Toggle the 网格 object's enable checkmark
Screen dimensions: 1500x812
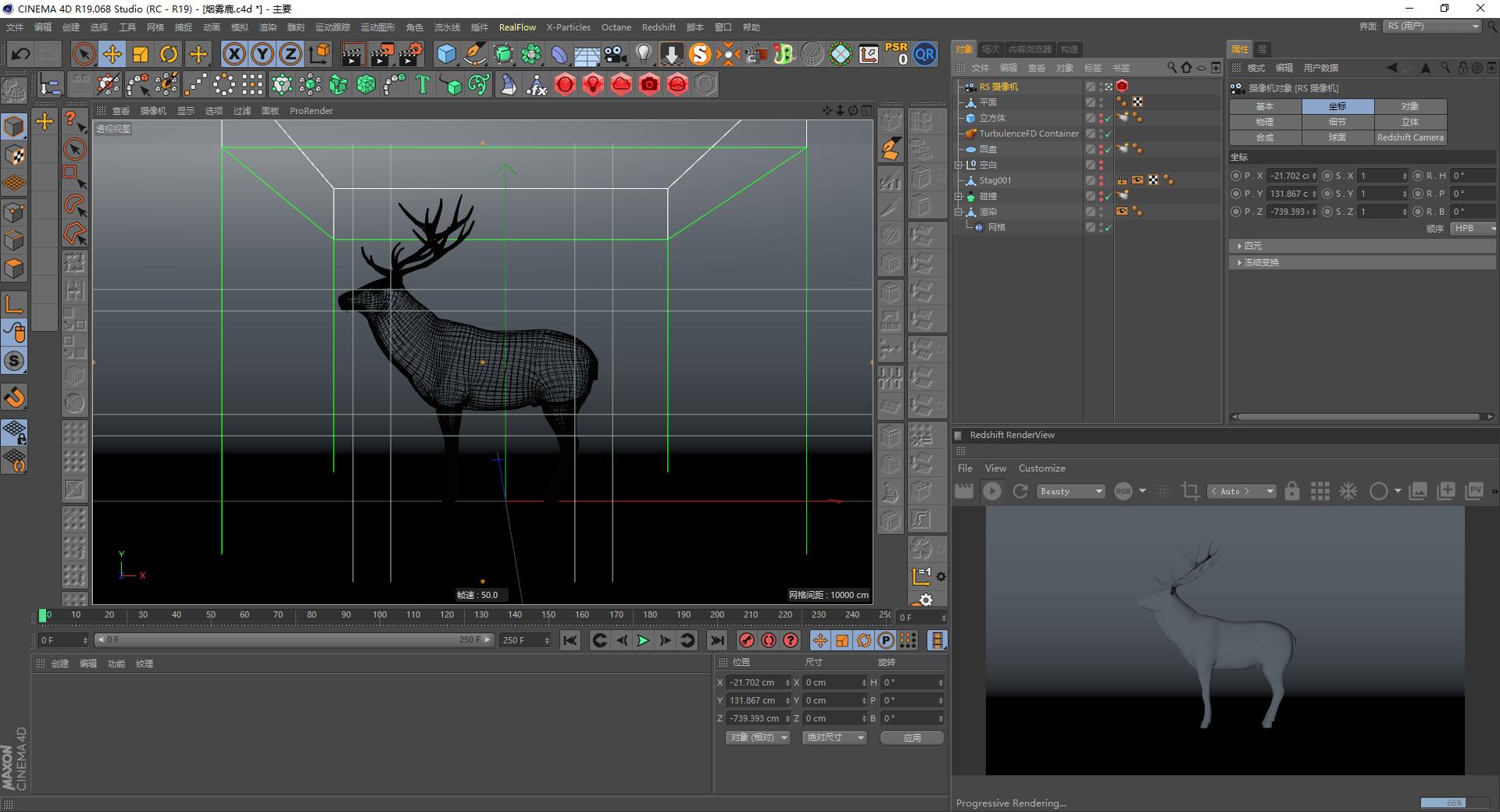pos(1108,227)
